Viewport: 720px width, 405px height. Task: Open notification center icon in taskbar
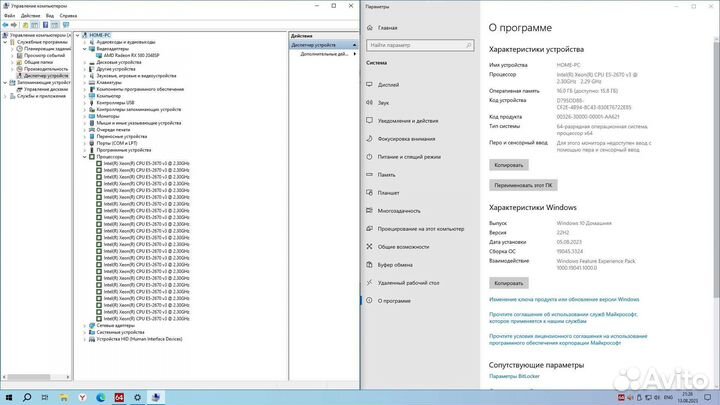pyautogui.click(x=707, y=397)
